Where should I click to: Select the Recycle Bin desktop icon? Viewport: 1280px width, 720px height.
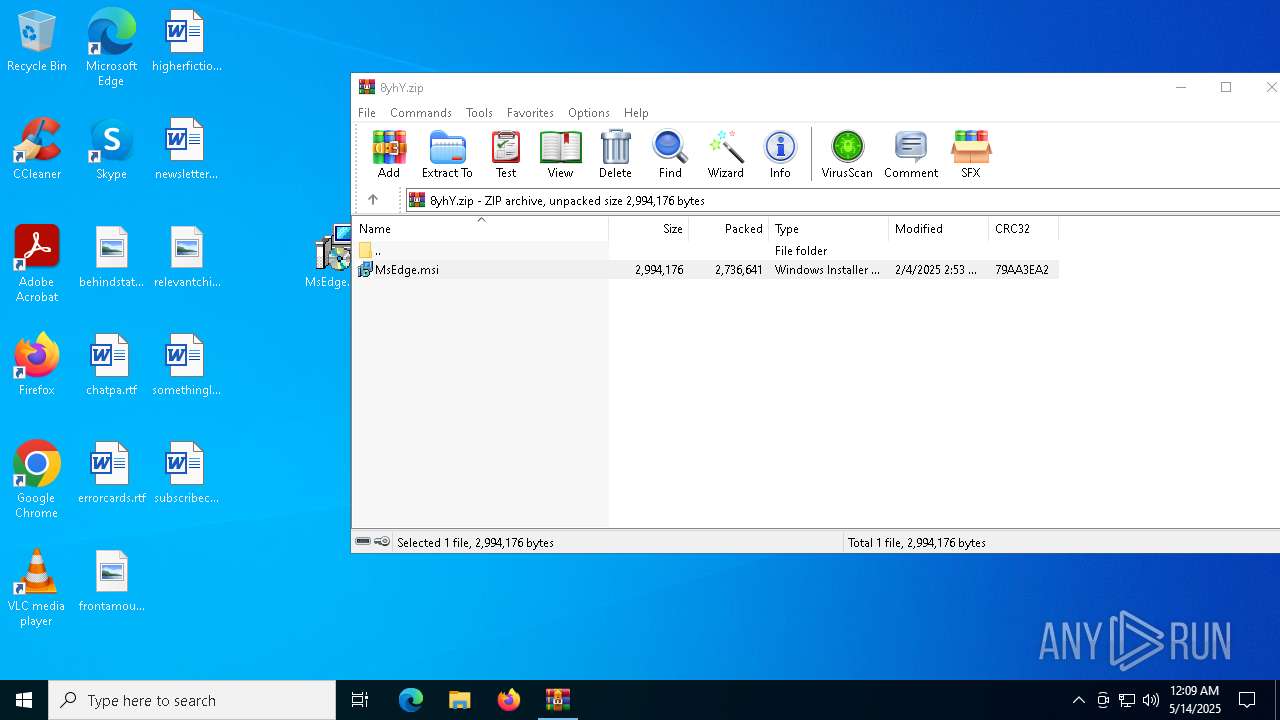[x=37, y=41]
